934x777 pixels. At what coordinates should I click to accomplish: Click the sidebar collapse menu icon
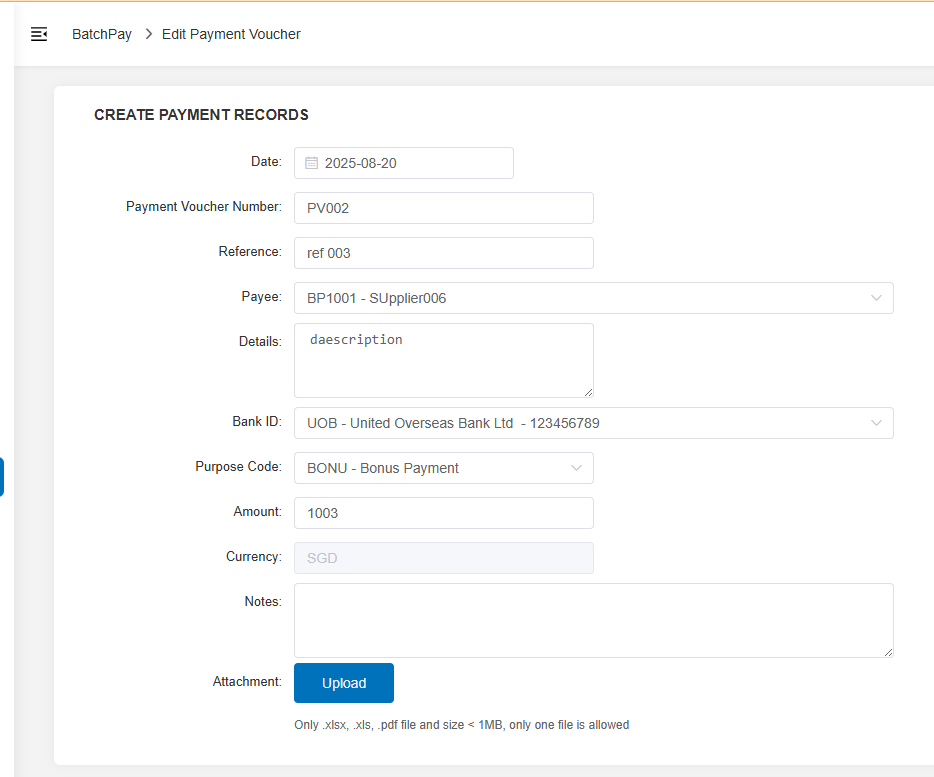(39, 34)
